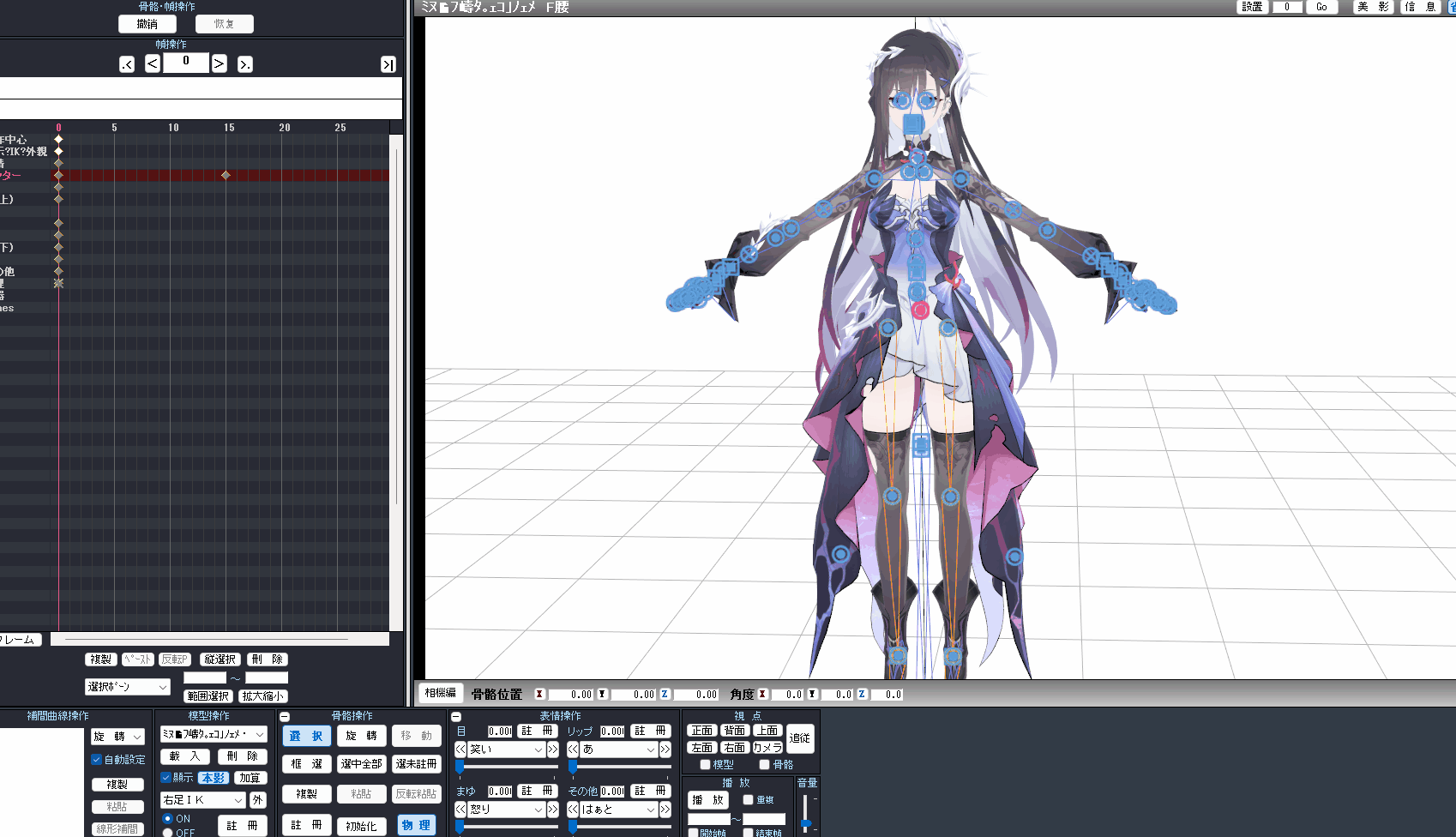Viewport: 1456px width, 837px height.
Task: Click the keyframe diamond at frame 15
Action: pyautogui.click(x=226, y=175)
